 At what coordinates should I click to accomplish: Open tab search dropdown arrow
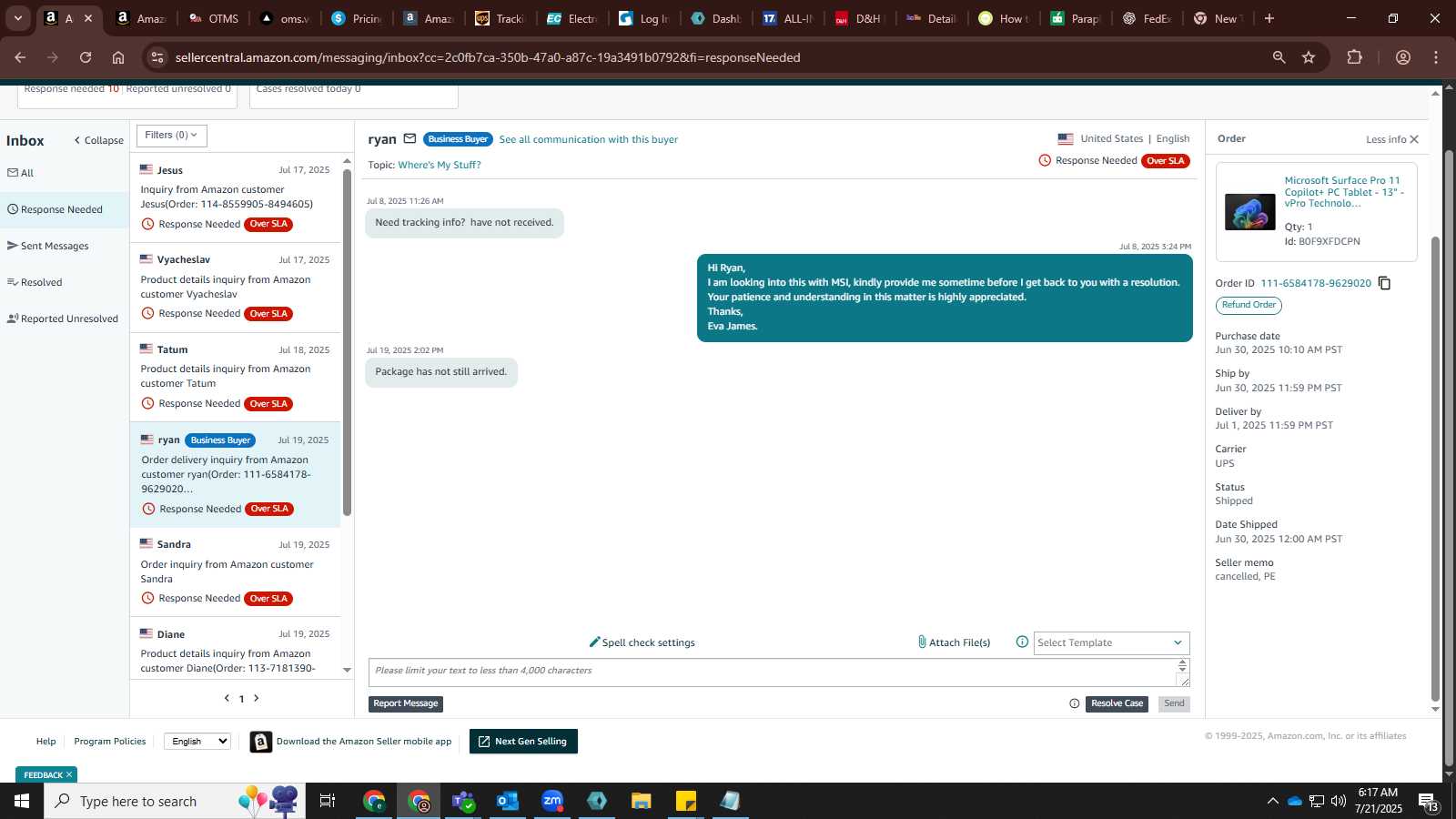pos(17,18)
